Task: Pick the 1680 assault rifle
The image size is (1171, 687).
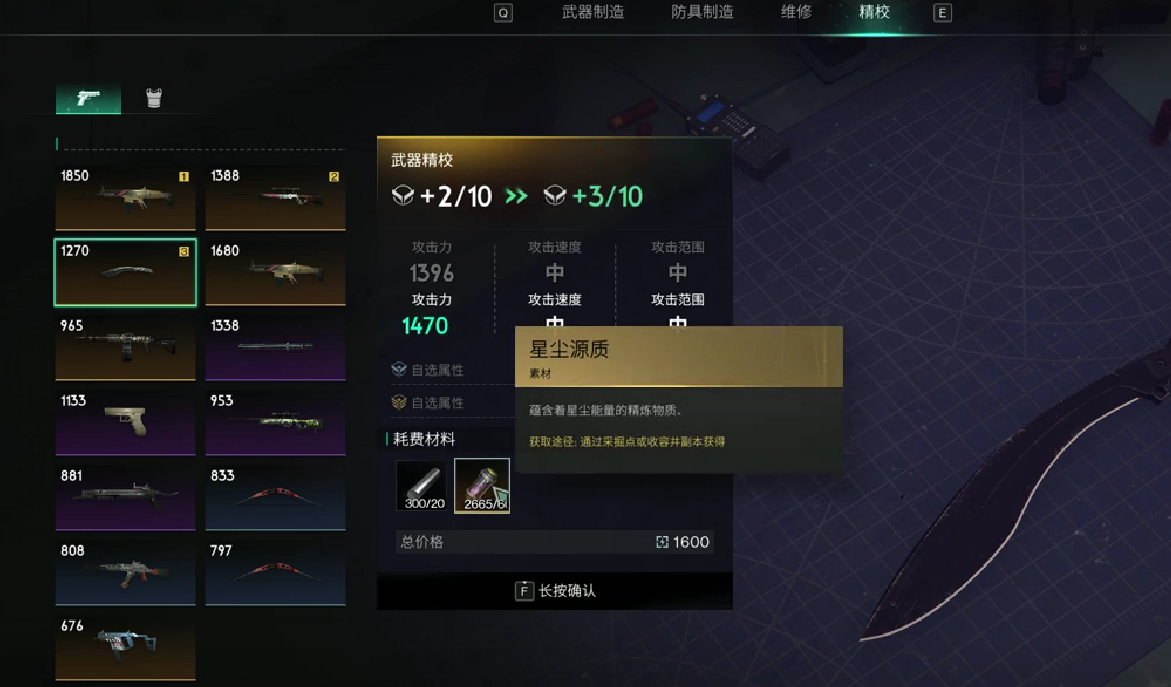Action: click(276, 273)
